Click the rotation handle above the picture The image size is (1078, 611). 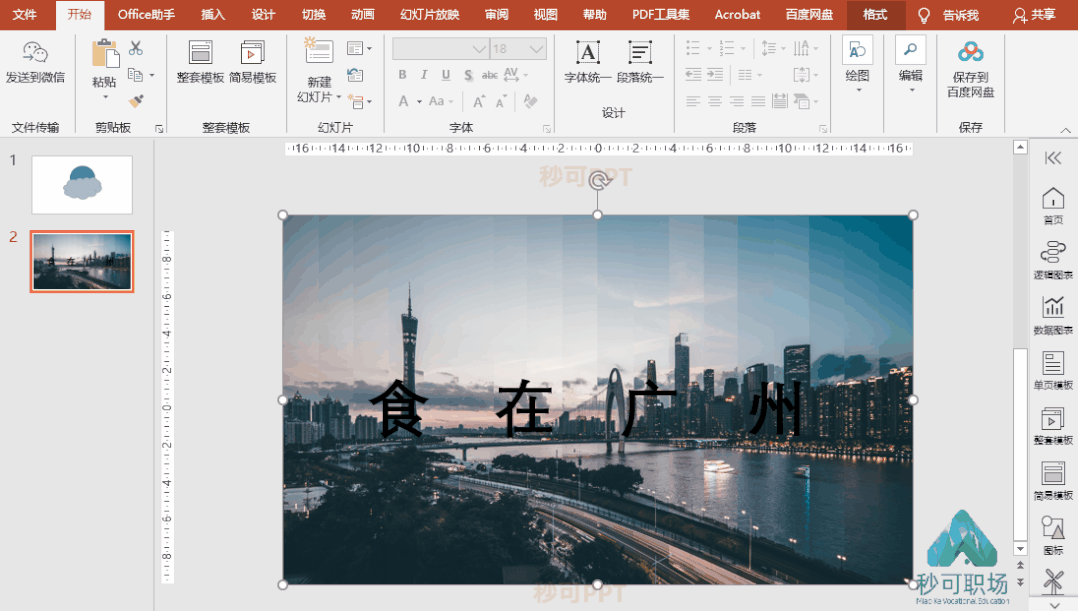[598, 181]
